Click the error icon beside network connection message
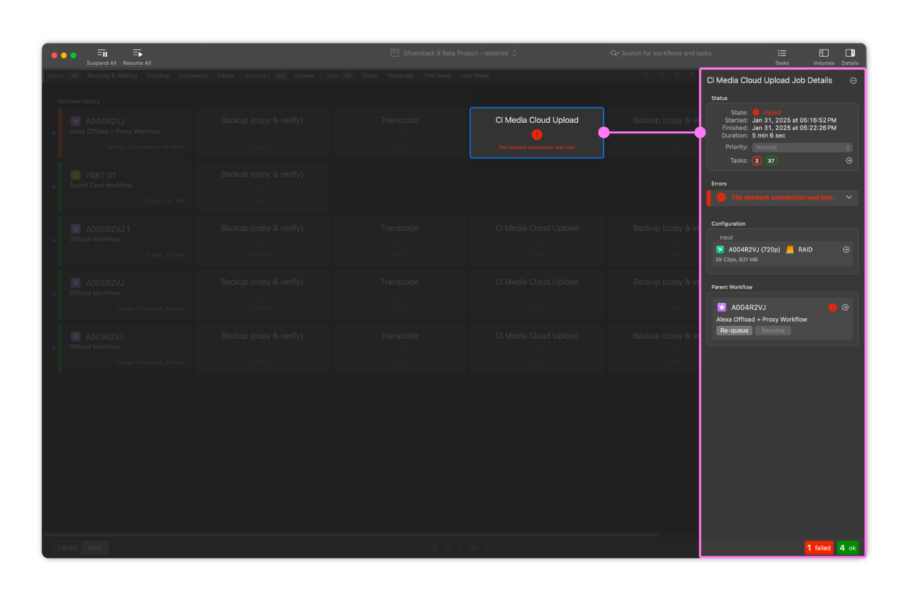 pos(721,197)
